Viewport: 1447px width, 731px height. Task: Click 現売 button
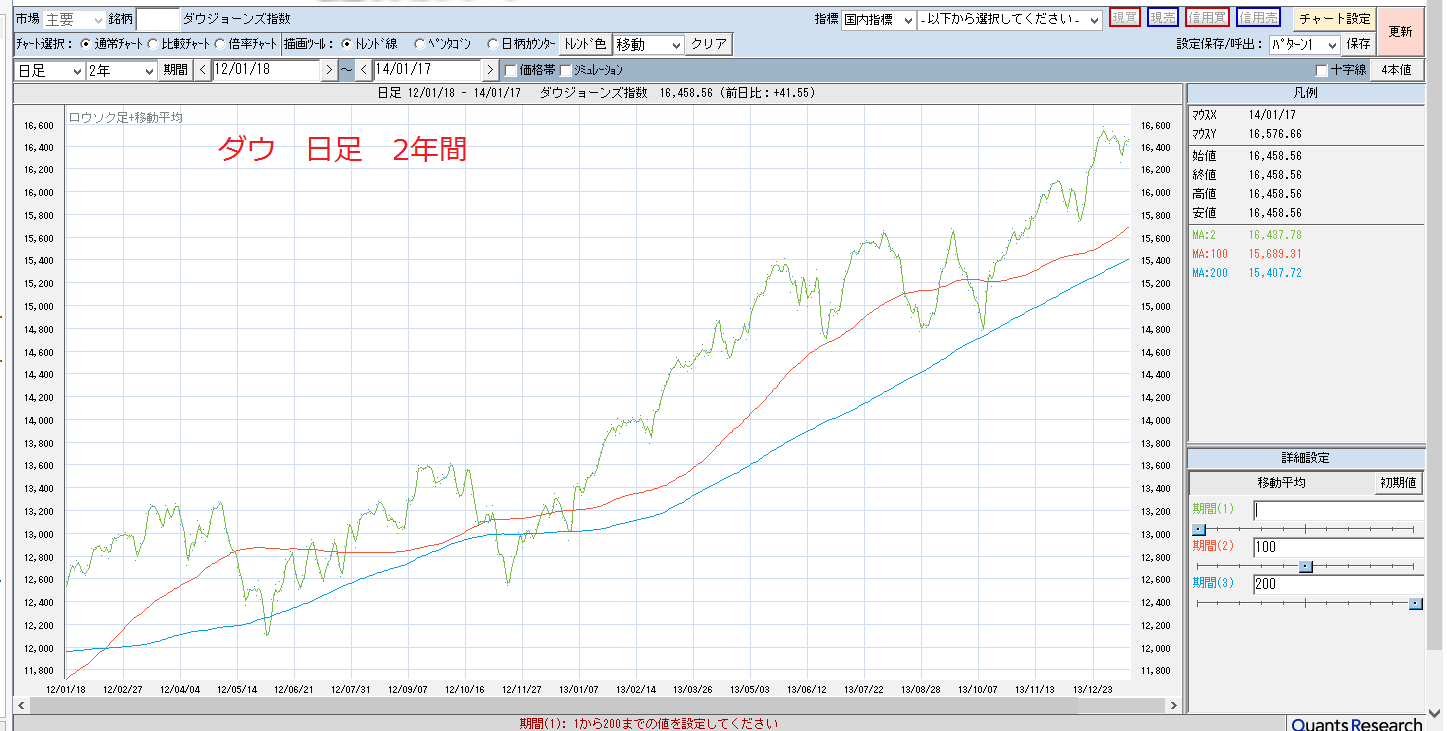1163,18
